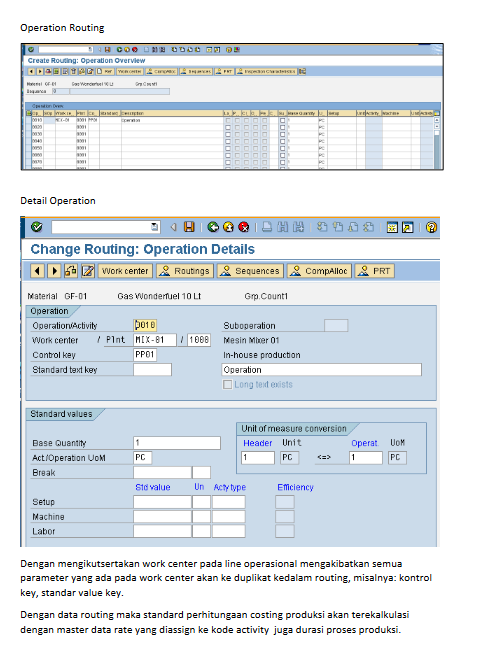
Task: Click small back triangle beside command field
Action: 174,227
